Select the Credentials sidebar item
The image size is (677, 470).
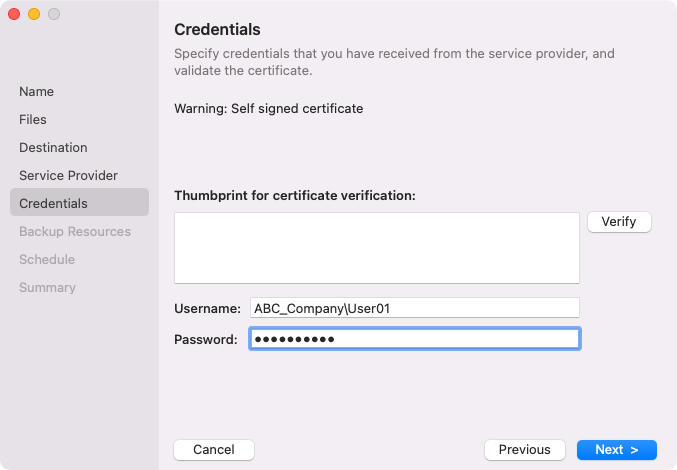click(x=53, y=204)
